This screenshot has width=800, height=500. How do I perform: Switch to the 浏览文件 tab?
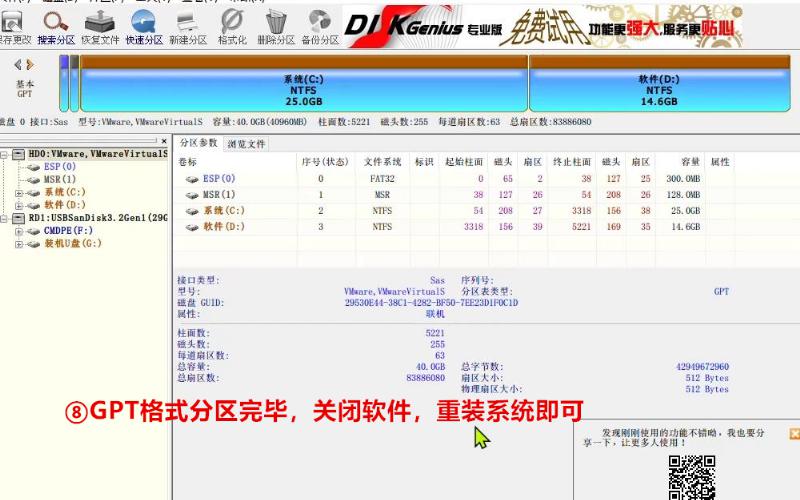coord(246,144)
